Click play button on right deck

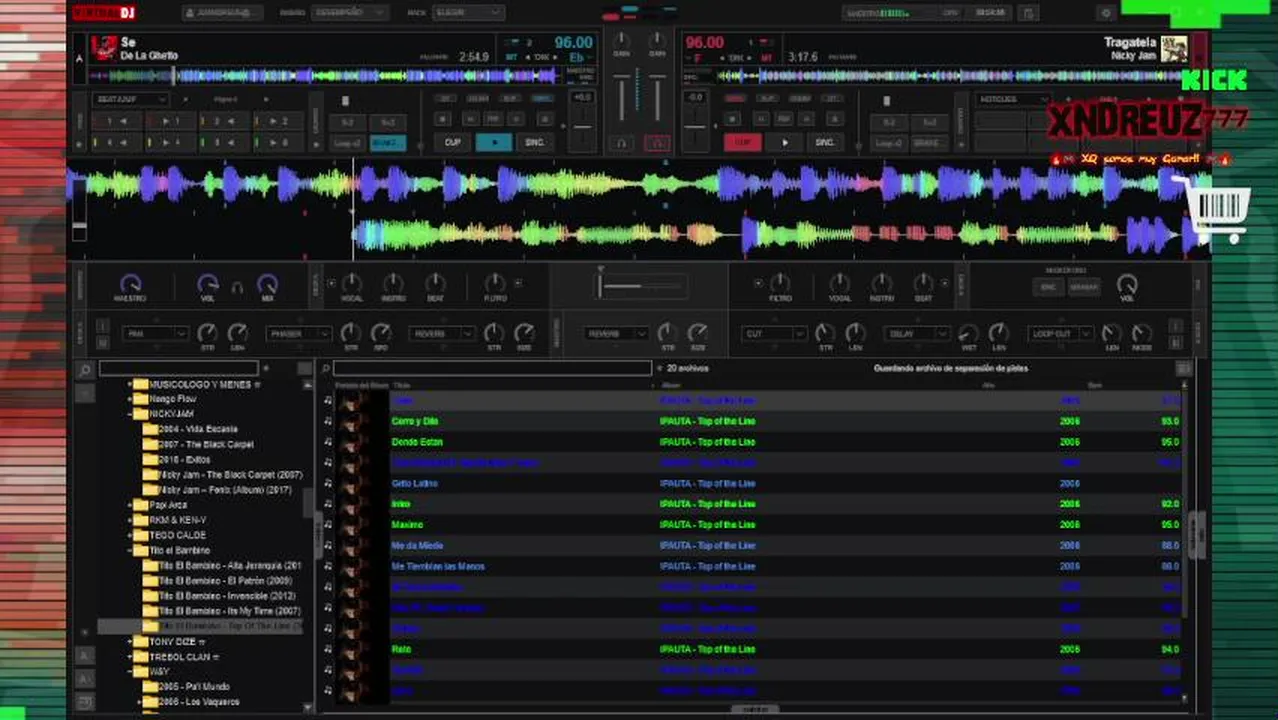[x=785, y=142]
